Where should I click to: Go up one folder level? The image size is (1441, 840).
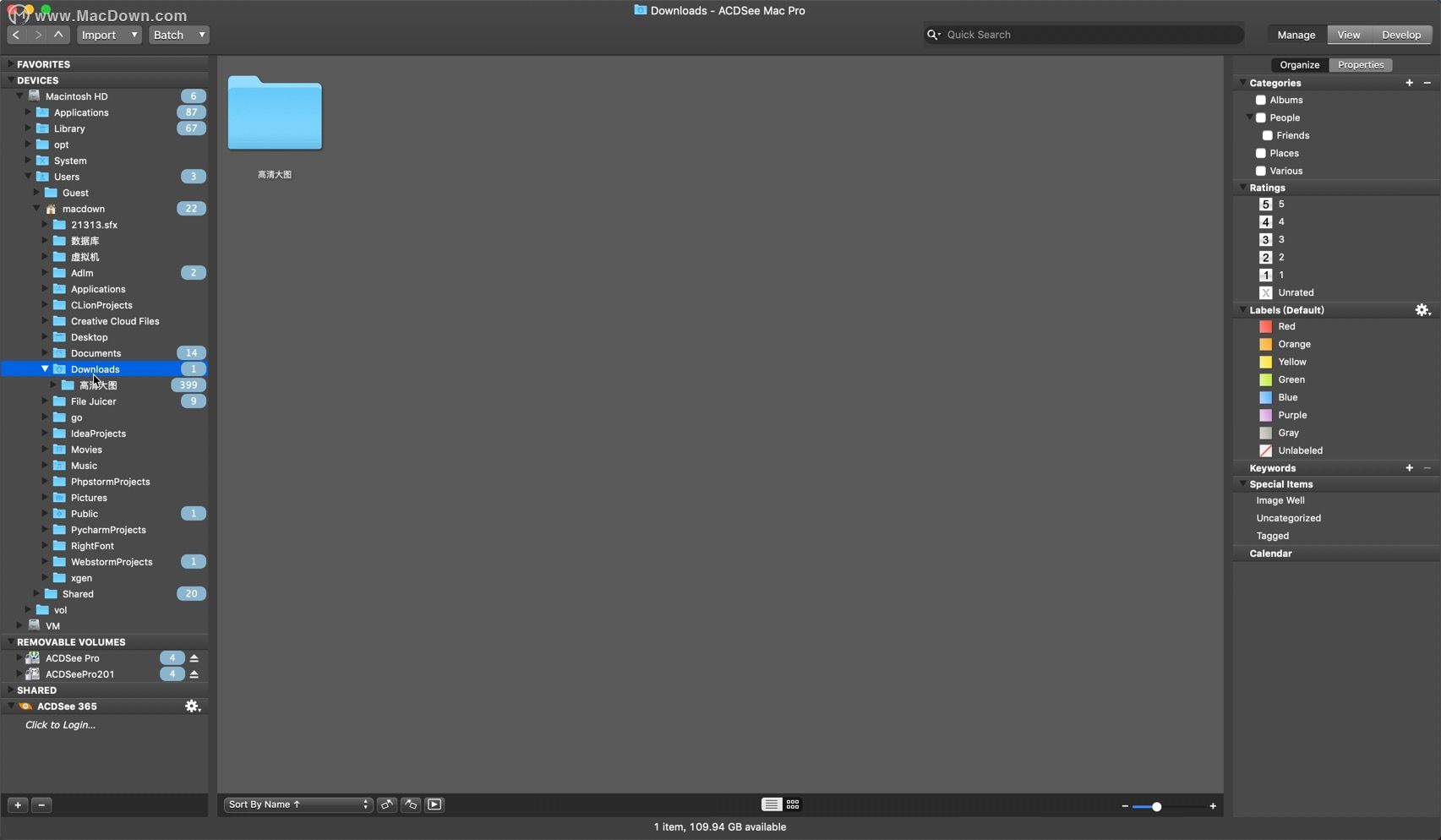point(58,35)
